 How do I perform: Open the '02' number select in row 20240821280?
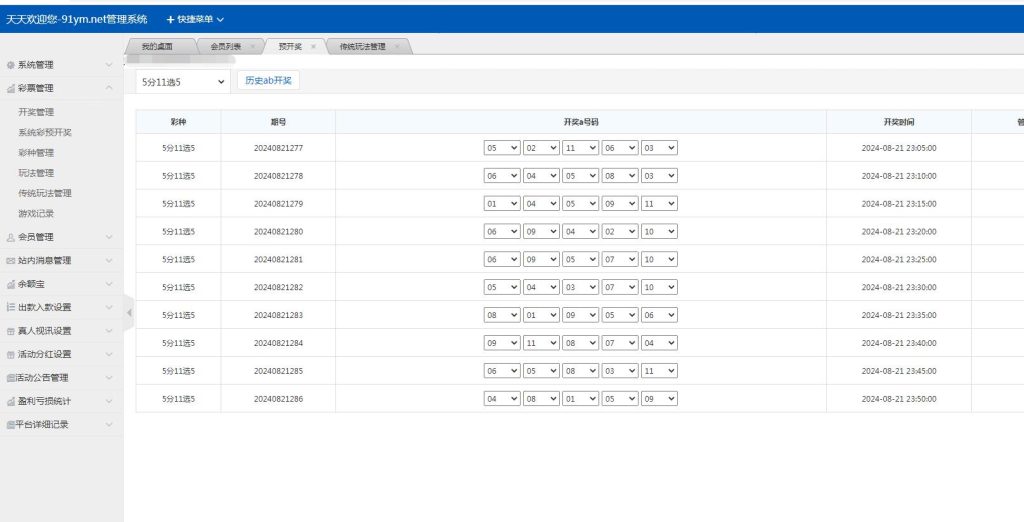(619, 231)
